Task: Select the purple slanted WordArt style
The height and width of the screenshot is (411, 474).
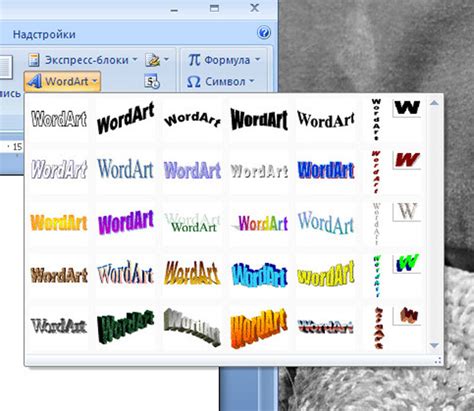Action: pos(126,222)
